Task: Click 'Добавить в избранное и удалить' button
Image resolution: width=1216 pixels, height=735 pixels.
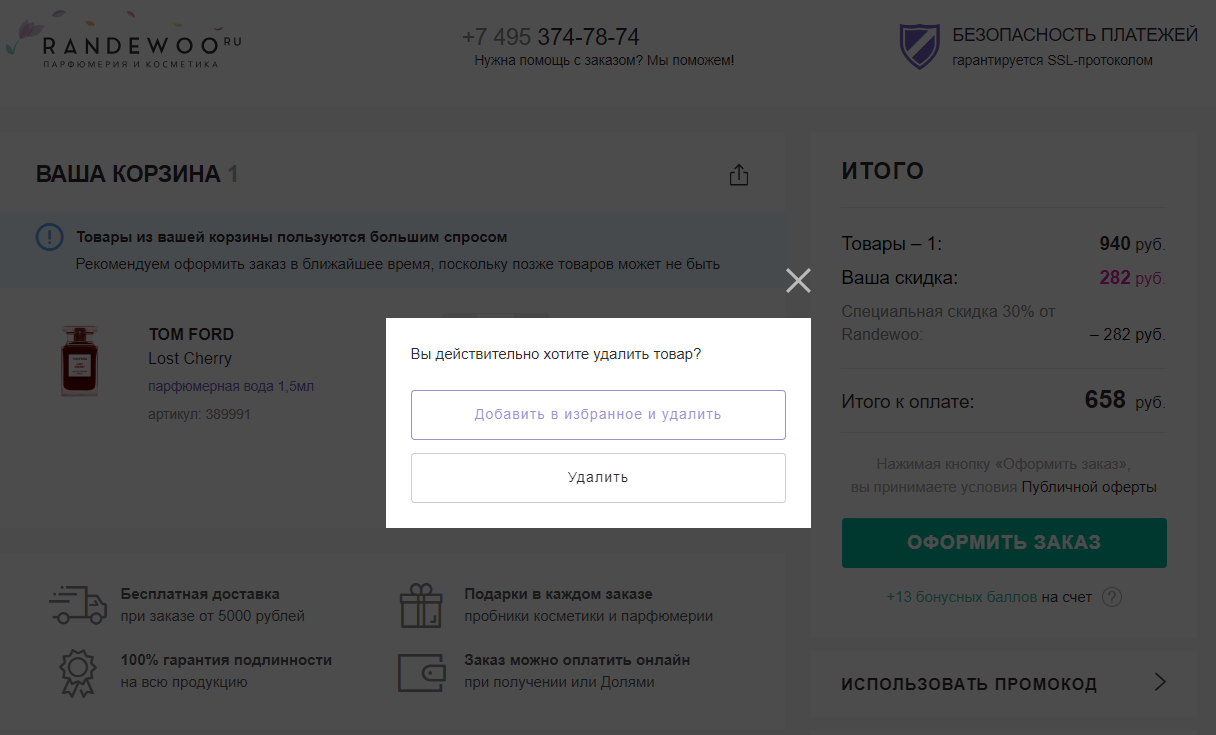Action: 598,415
